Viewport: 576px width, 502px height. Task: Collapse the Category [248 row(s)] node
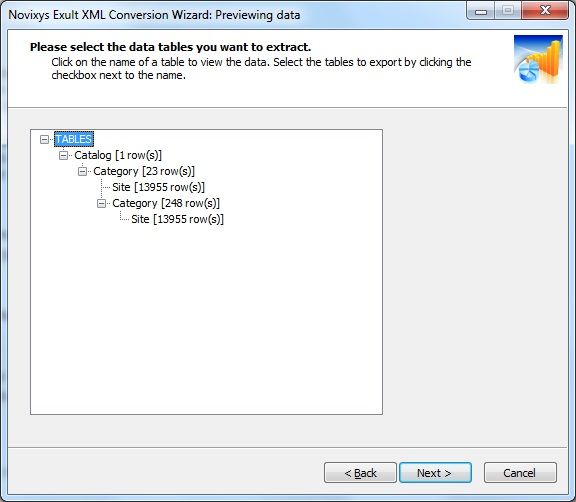coord(101,203)
